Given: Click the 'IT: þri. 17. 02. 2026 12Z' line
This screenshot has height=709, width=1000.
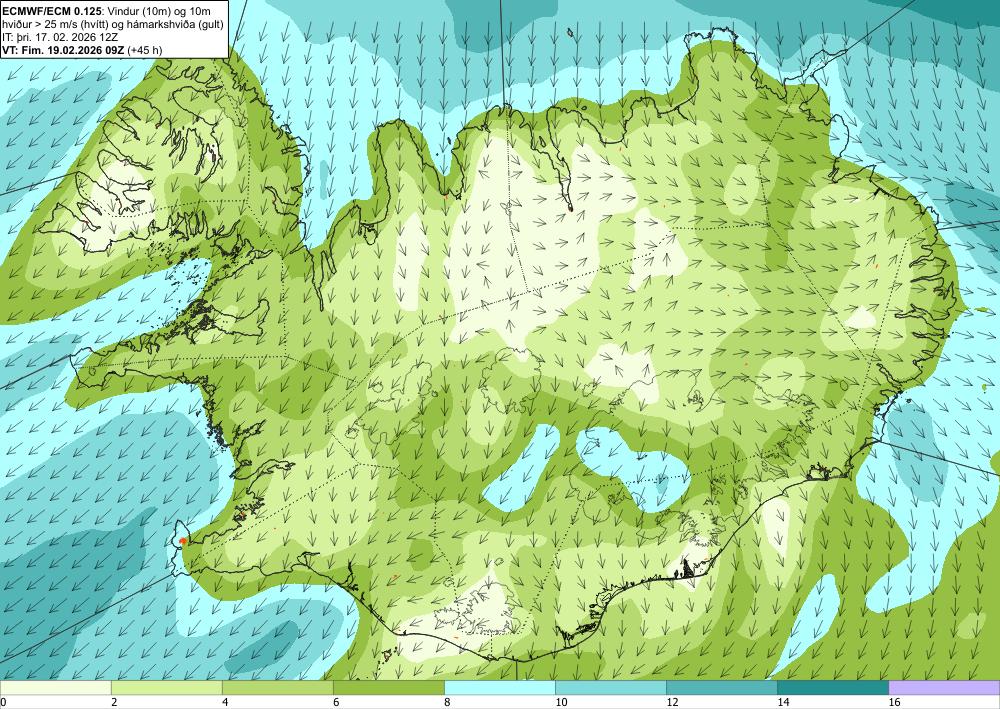Looking at the screenshot, I should (60, 36).
